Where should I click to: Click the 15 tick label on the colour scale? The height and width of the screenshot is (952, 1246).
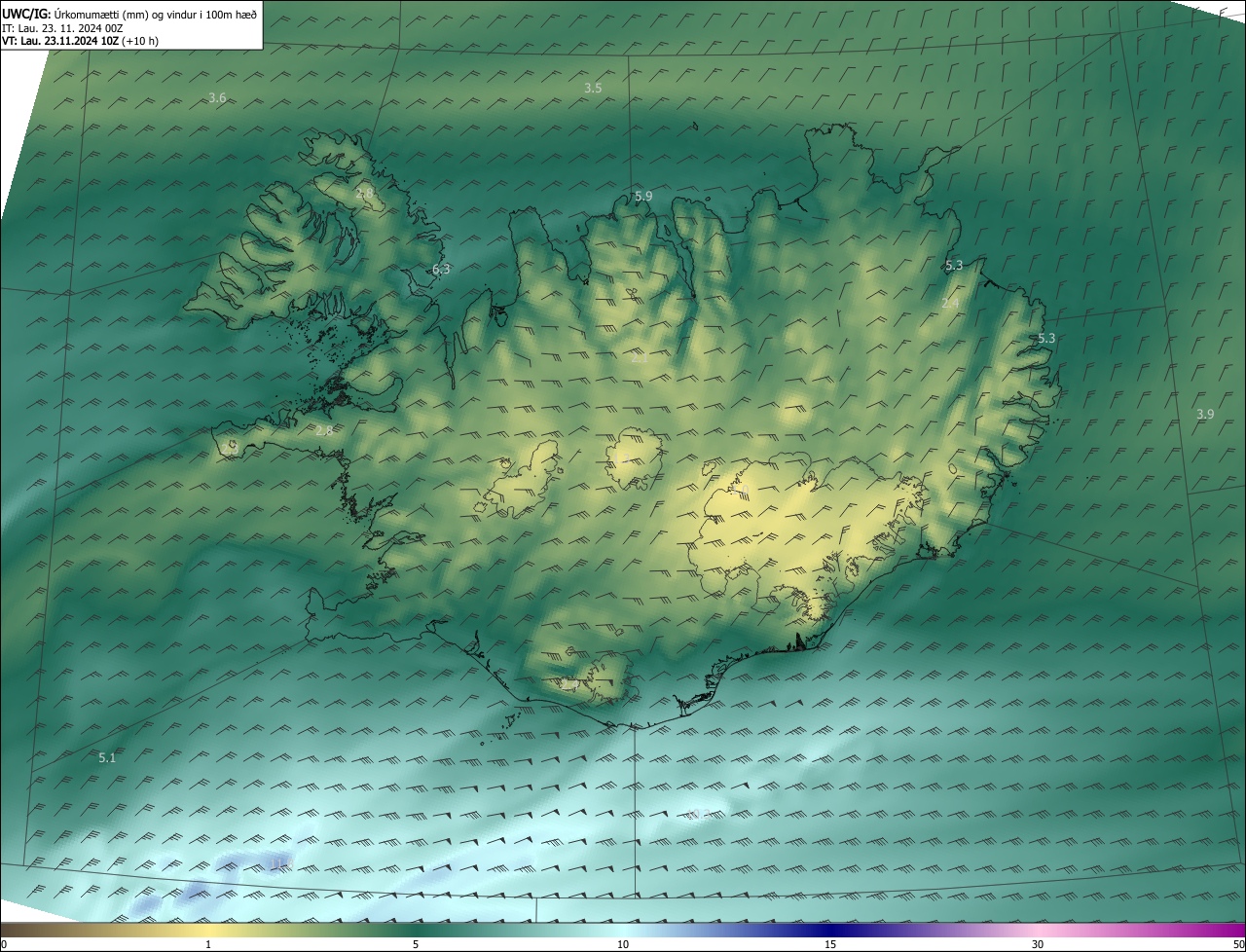(830, 944)
